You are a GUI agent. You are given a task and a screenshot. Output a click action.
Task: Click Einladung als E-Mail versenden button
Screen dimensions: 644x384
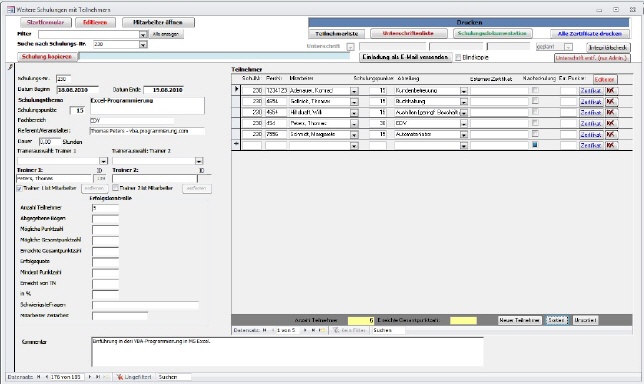click(x=405, y=57)
